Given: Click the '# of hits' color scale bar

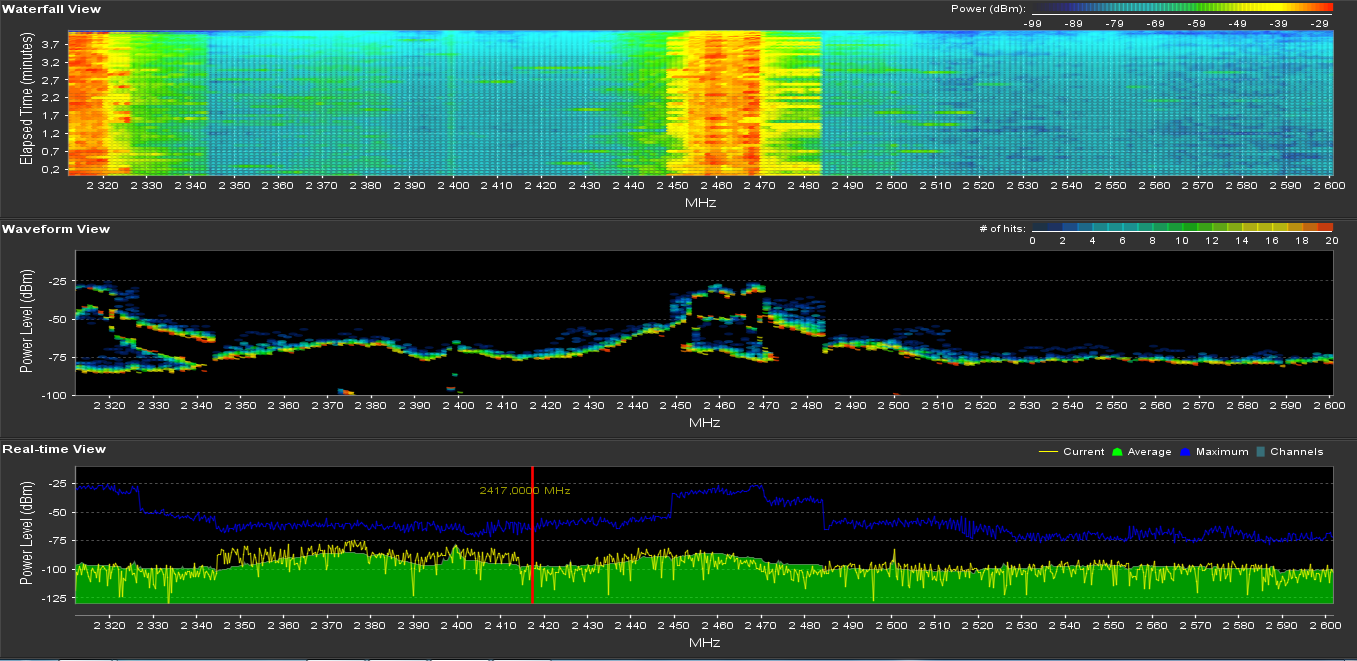Looking at the screenshot, I should click(1181, 228).
